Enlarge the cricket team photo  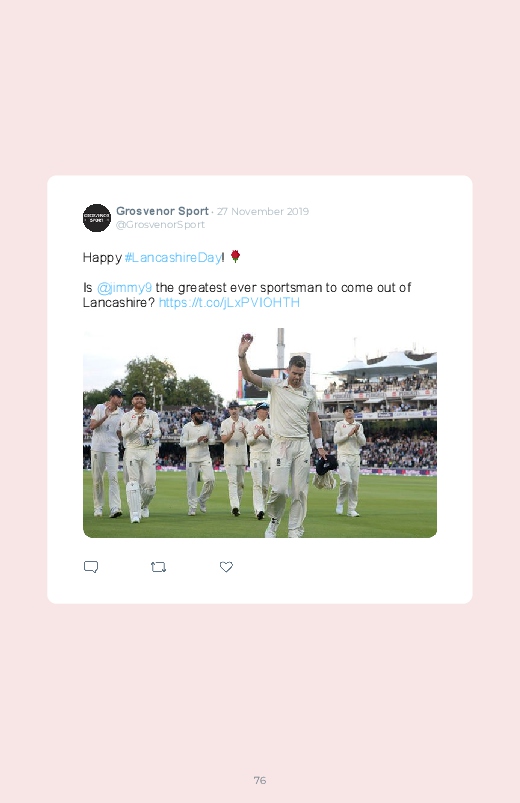(x=260, y=433)
